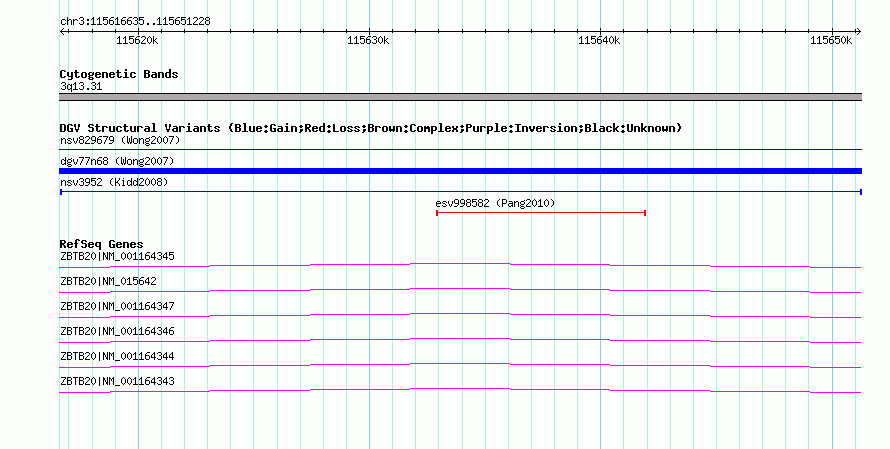Open ZBTB20|NM_001164343 transcript label
This screenshot has width=890, height=449.
(117, 381)
